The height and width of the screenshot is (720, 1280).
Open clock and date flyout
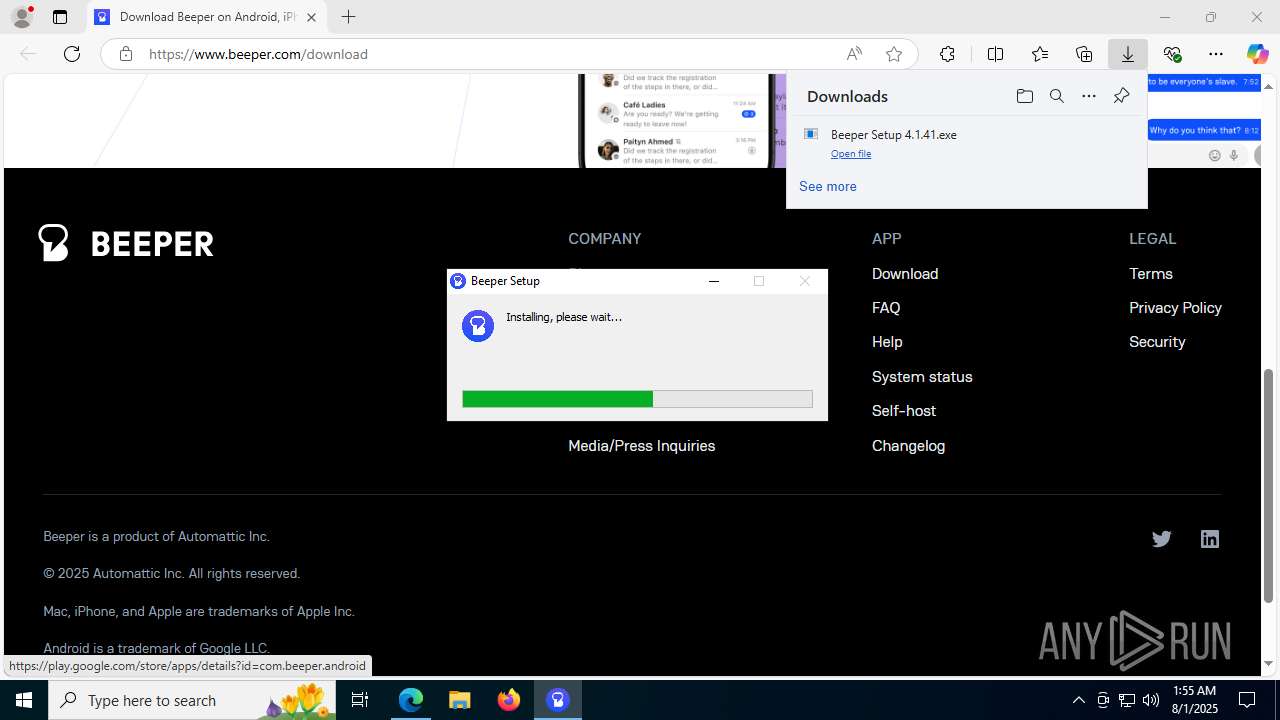(x=1194, y=700)
